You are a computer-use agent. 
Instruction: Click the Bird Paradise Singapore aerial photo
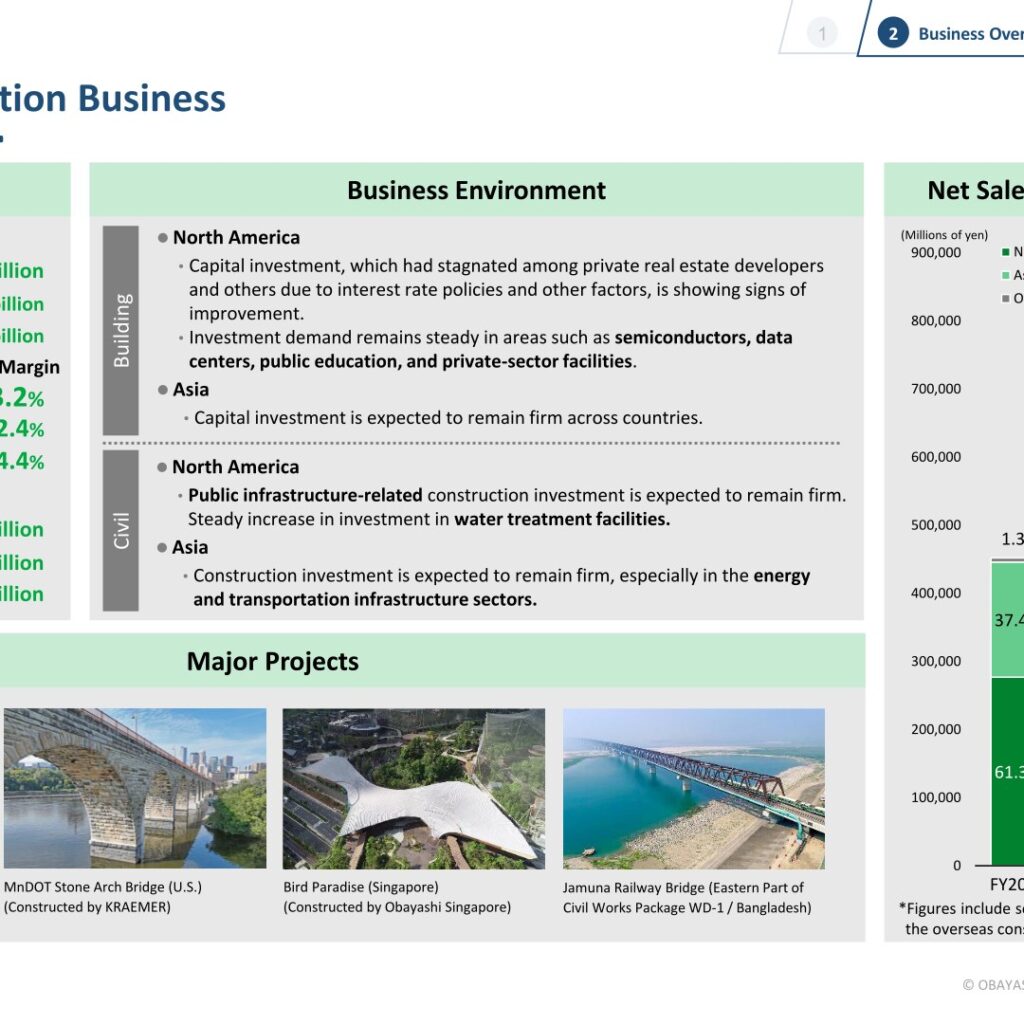point(413,788)
